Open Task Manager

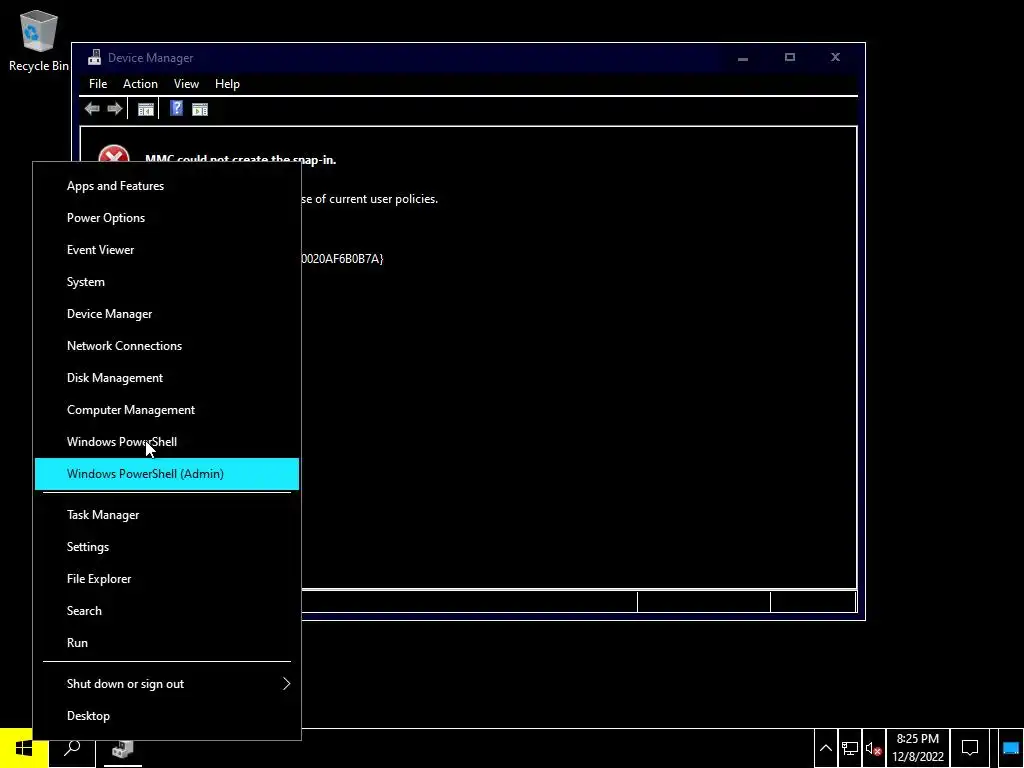(167, 515)
